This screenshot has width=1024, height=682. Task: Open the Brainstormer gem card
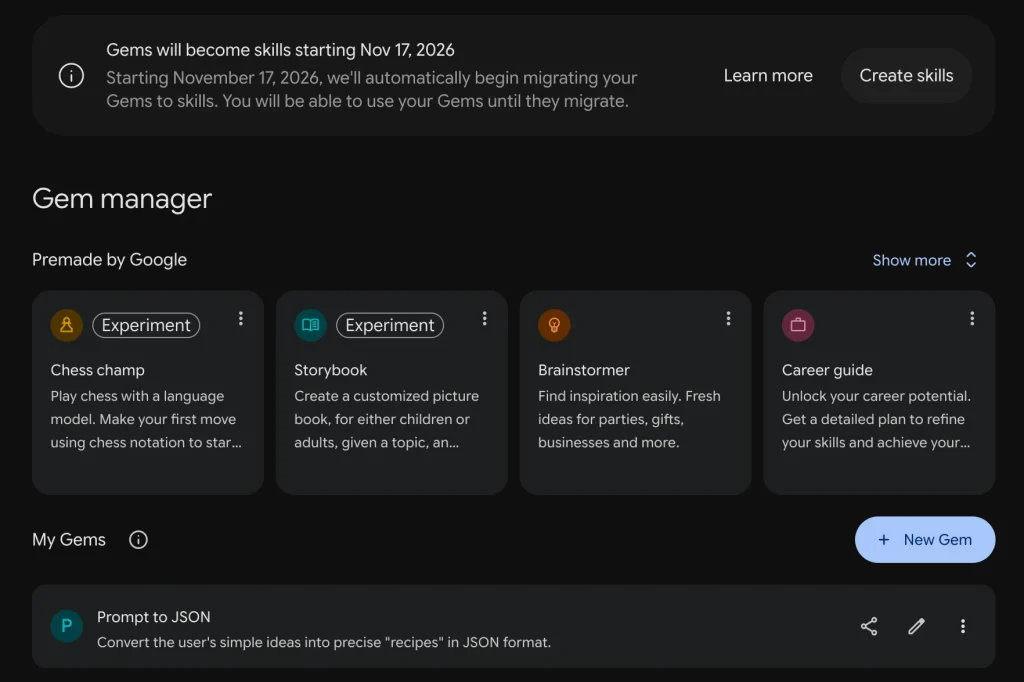(x=635, y=393)
